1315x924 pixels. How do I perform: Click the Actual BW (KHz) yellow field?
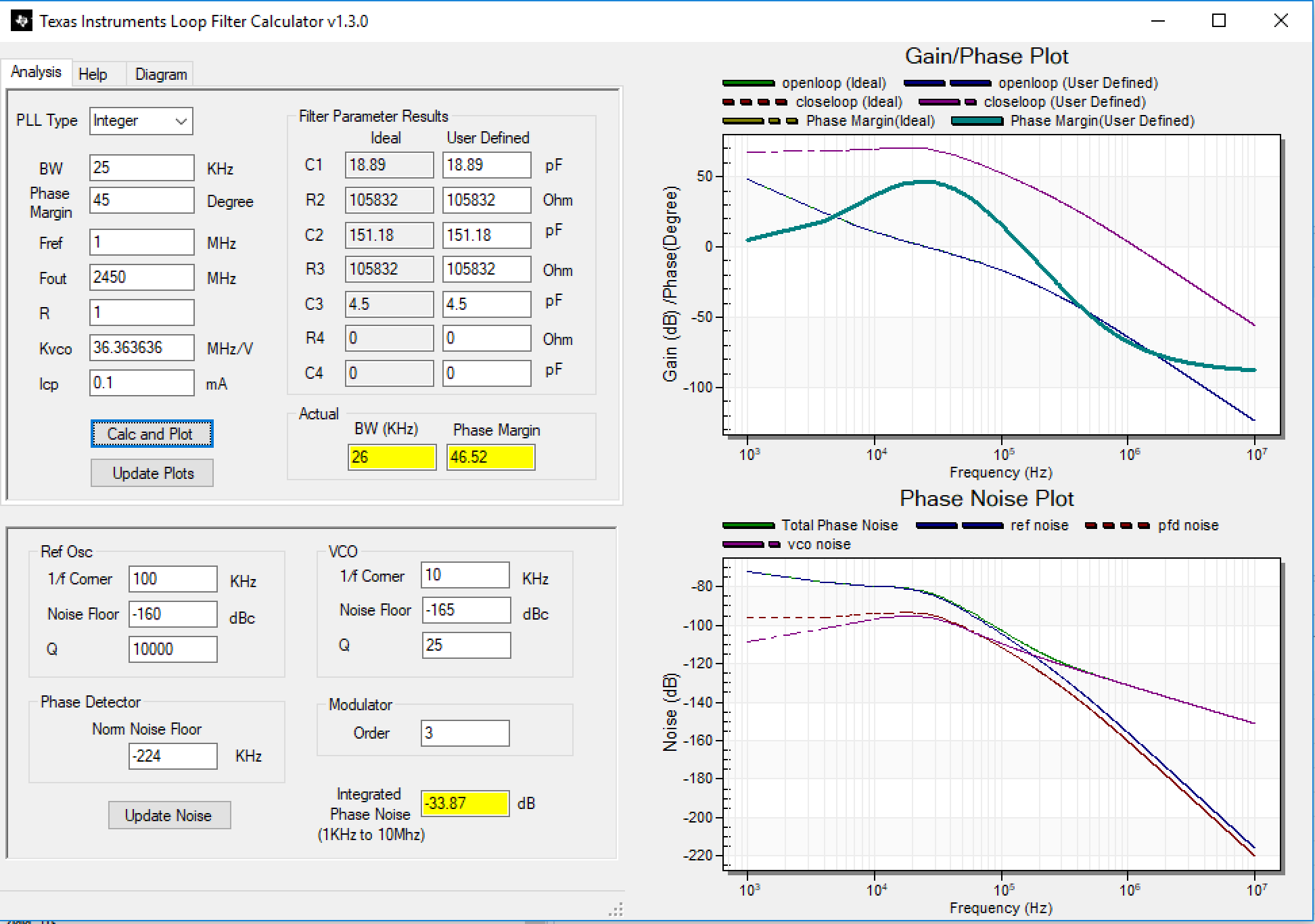coord(392,457)
